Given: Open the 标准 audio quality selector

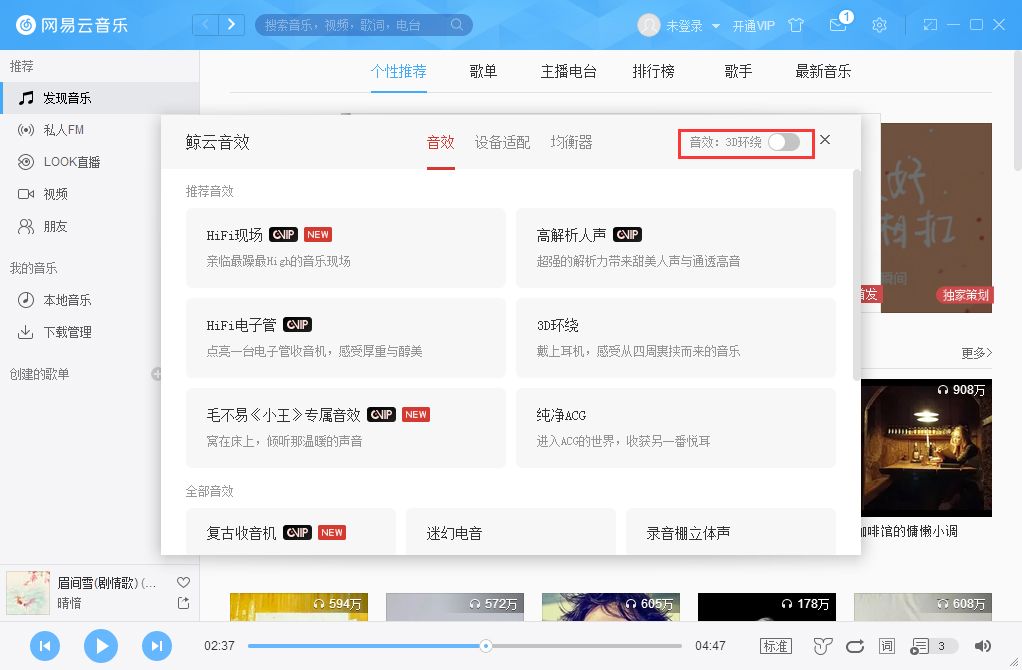Looking at the screenshot, I should tap(776, 646).
